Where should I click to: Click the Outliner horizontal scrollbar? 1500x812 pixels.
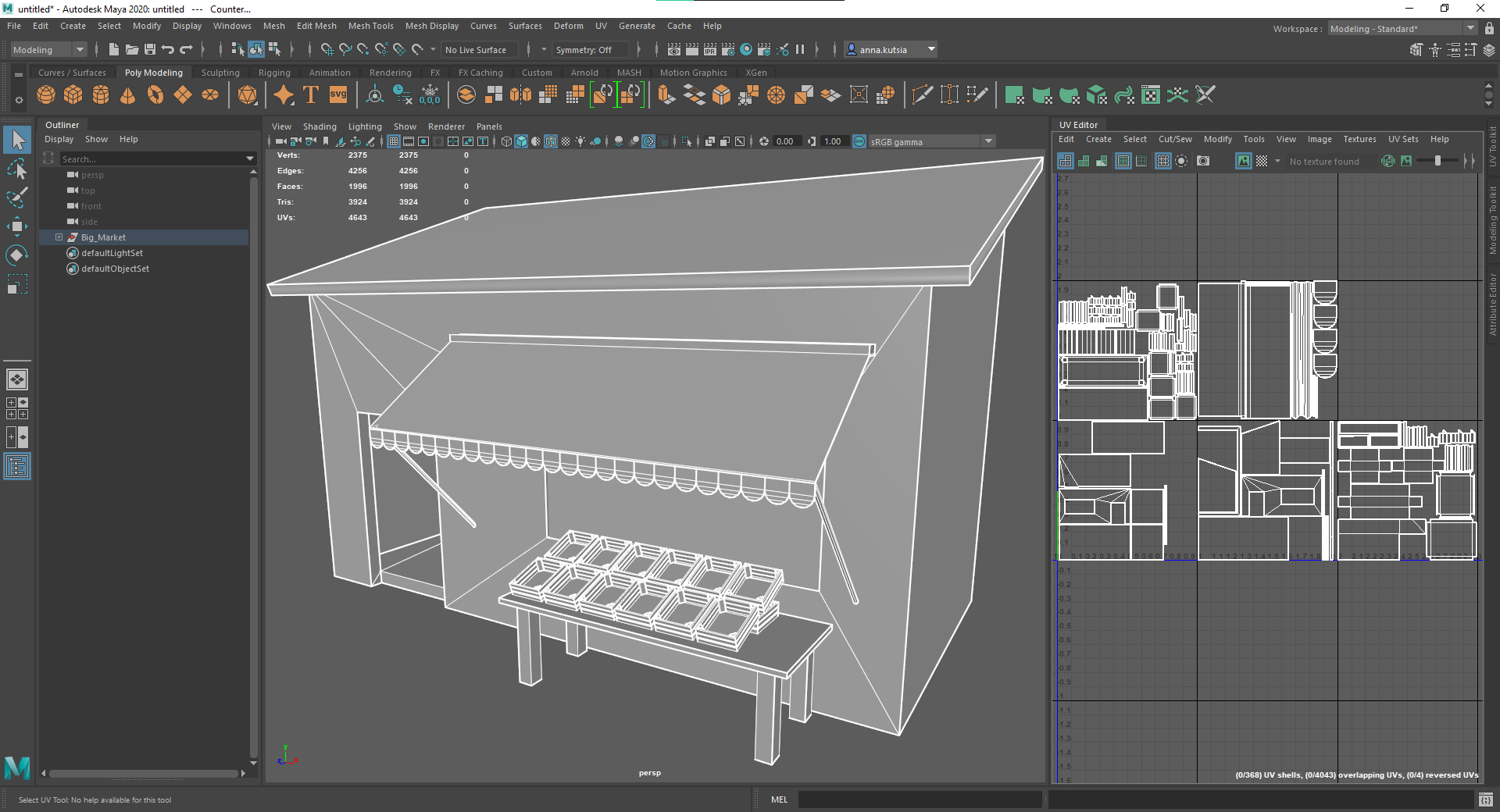coord(144,774)
